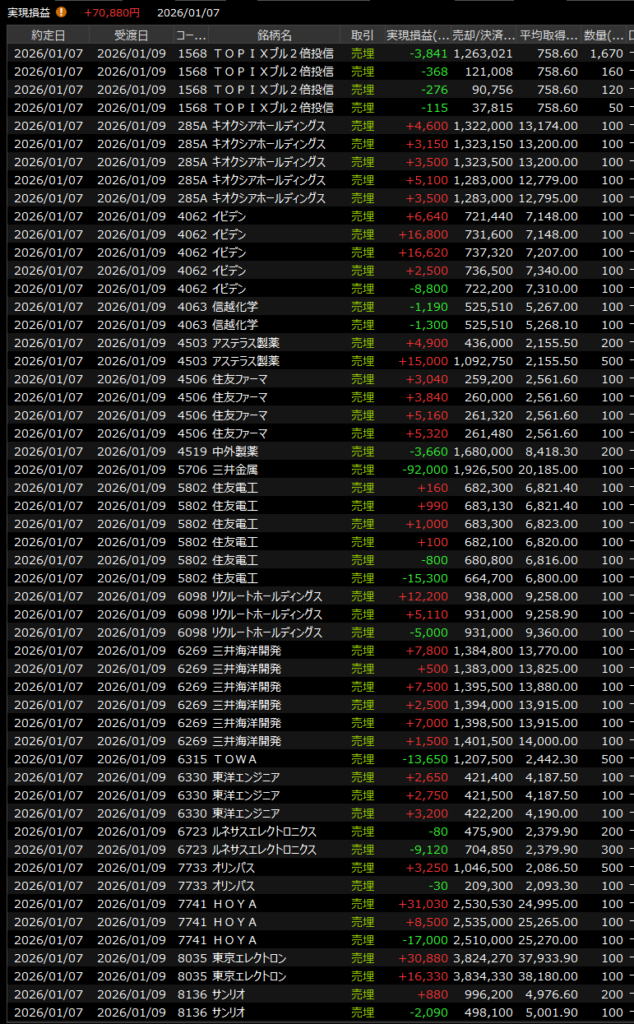
Task: Click the 数量 column header
Action: (x=604, y=35)
